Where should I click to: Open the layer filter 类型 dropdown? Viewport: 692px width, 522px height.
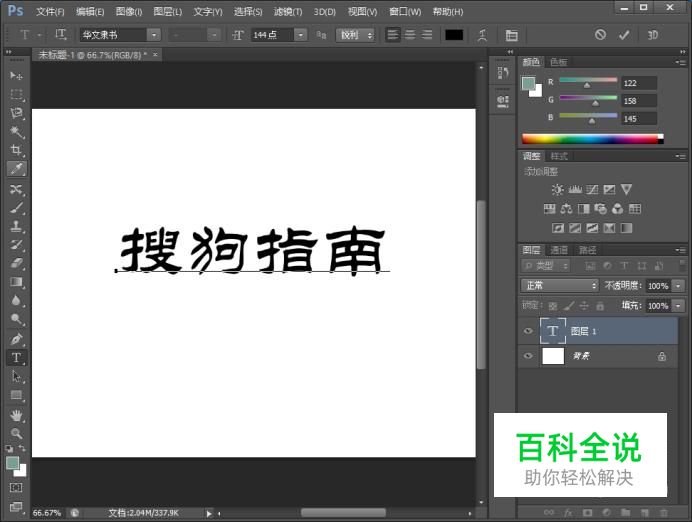click(545, 266)
